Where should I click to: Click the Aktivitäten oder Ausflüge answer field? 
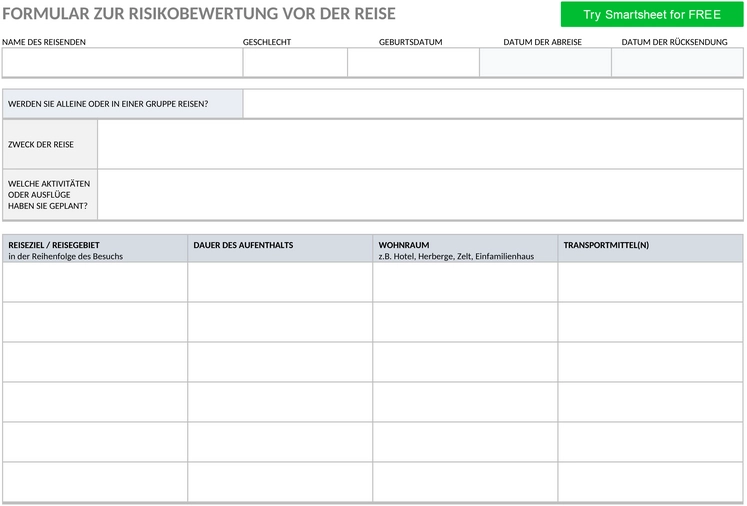420,194
